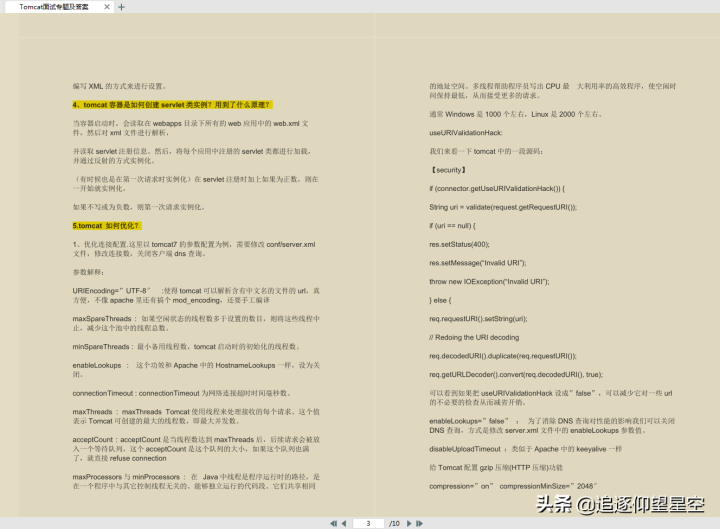The width and height of the screenshot is (720, 529).
Task: Click the req.requestURI().setString(uri); line
Action: pos(478,319)
